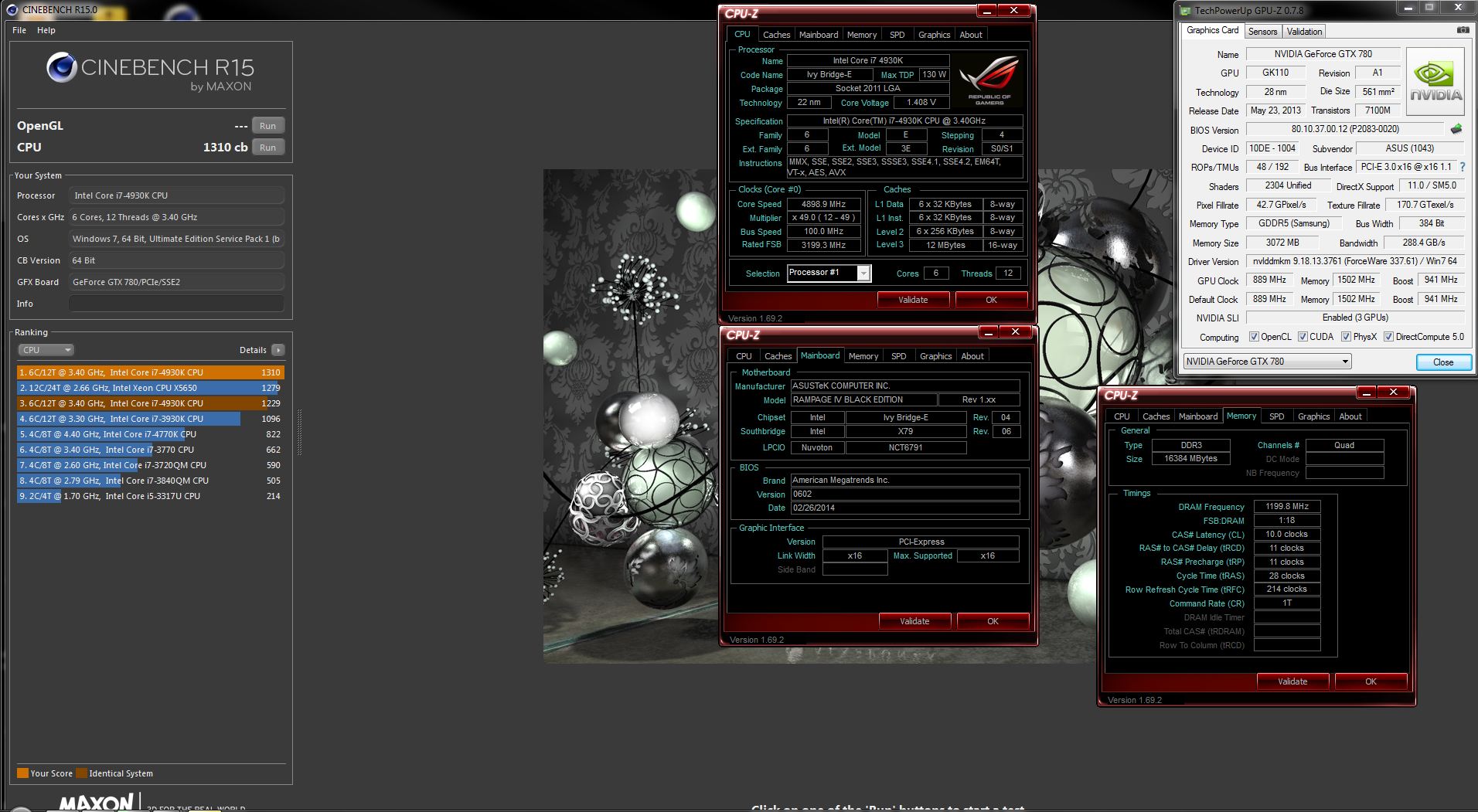Switch to Validation tab in GPU-Z
This screenshot has height=812, width=1478.
coord(1304,31)
